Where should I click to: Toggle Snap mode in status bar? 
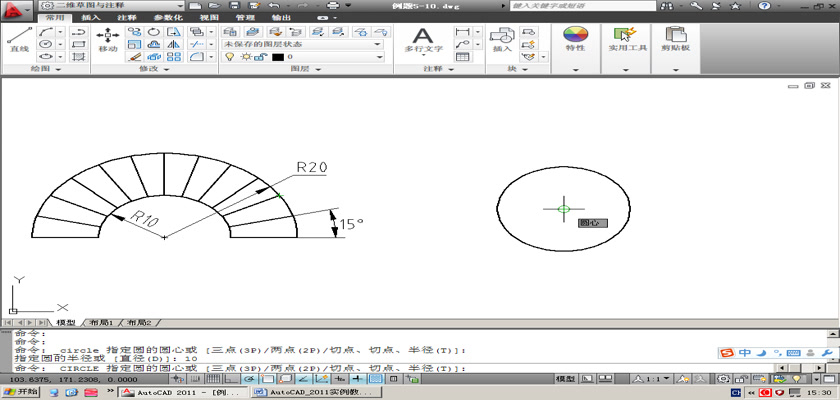196,379
